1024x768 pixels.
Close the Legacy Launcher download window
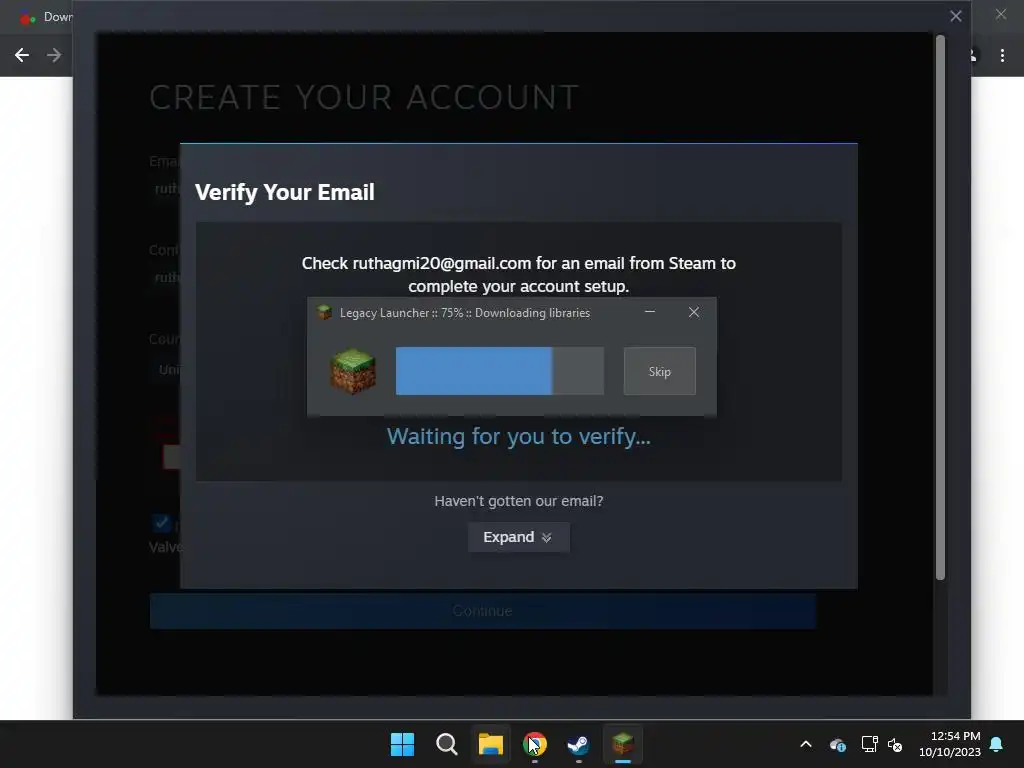coord(694,312)
